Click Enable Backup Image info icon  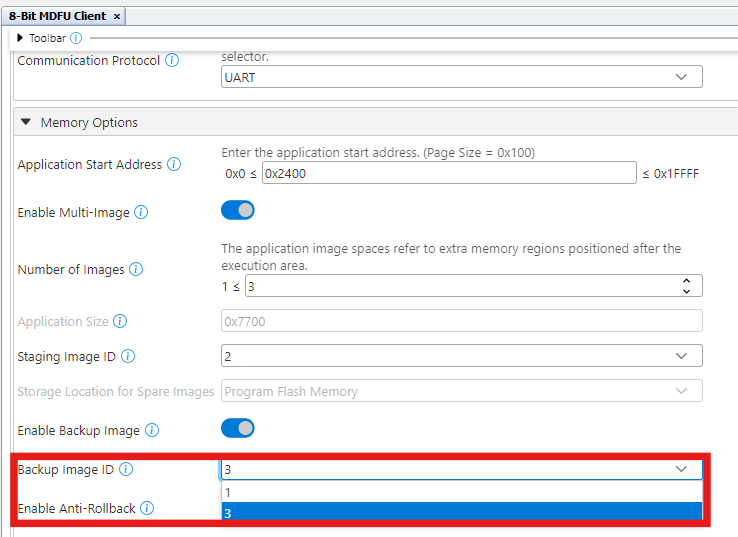point(152,431)
